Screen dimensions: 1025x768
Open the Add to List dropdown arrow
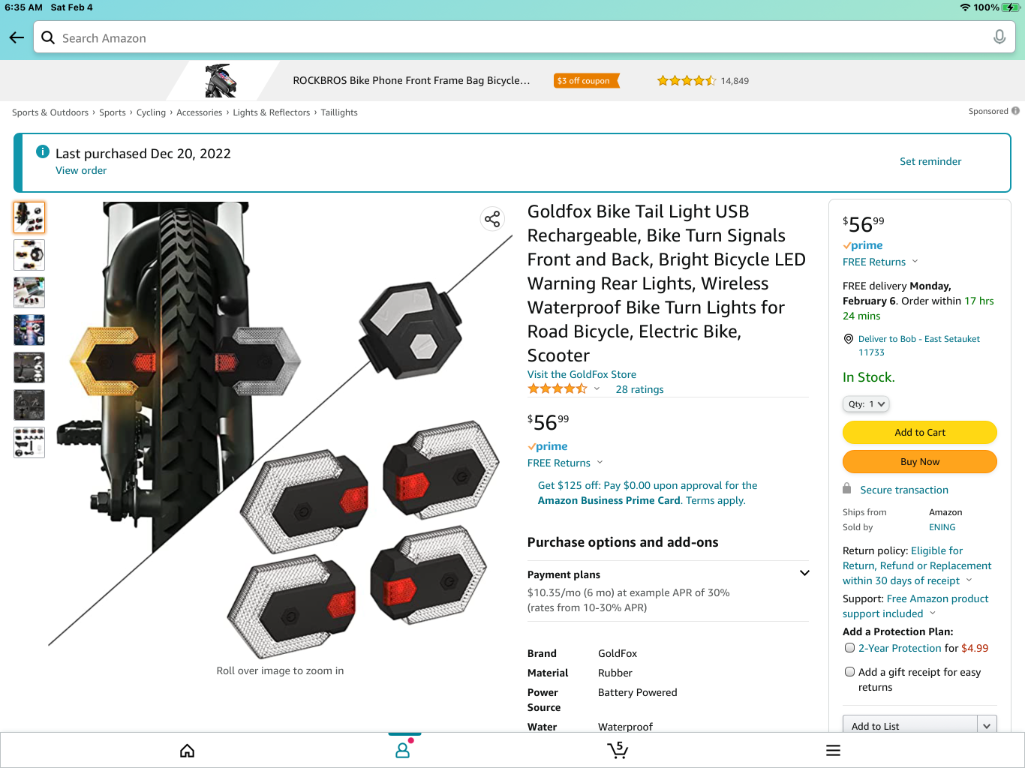coord(986,726)
